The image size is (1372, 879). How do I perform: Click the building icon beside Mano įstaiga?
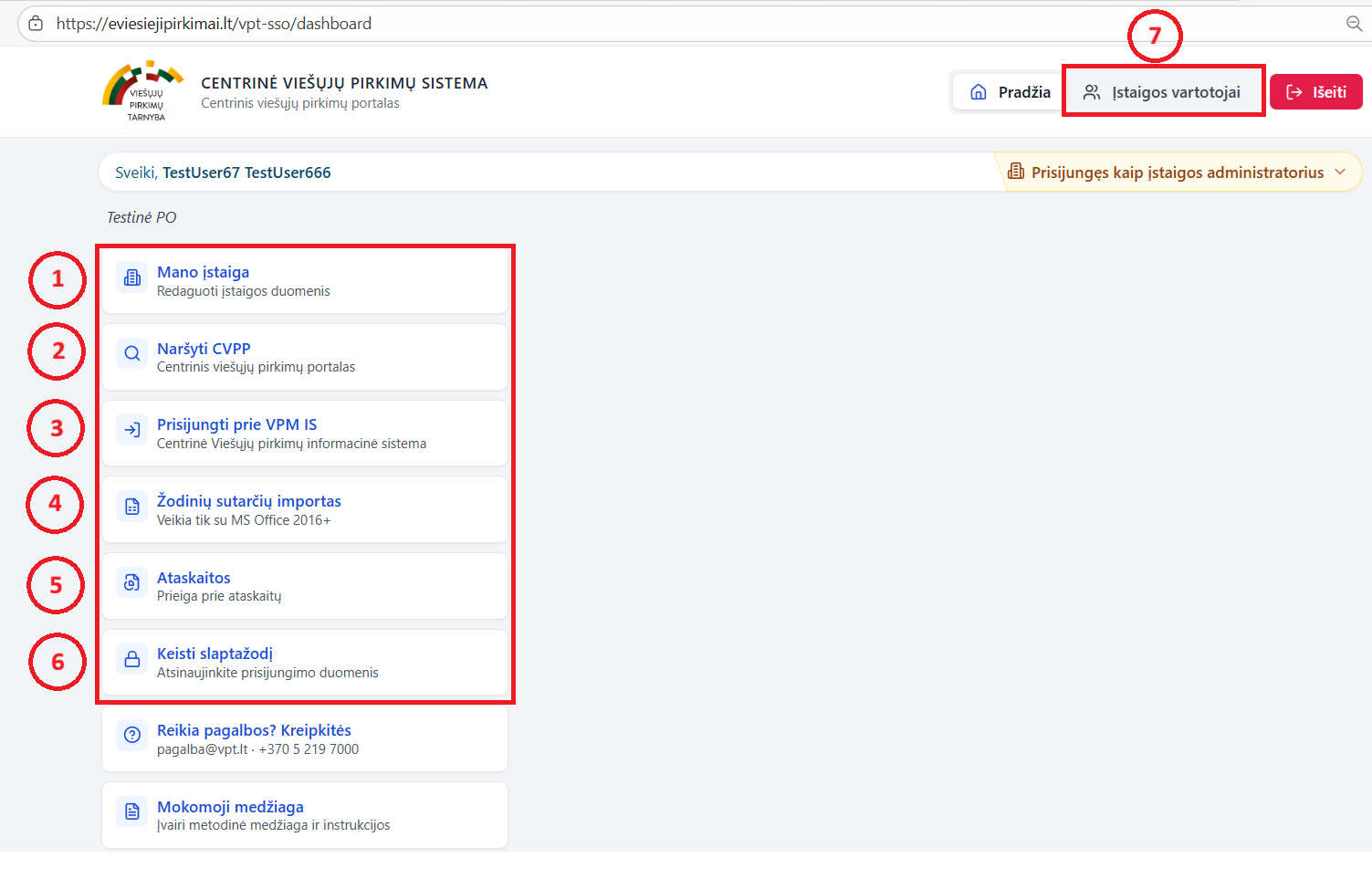click(132, 277)
